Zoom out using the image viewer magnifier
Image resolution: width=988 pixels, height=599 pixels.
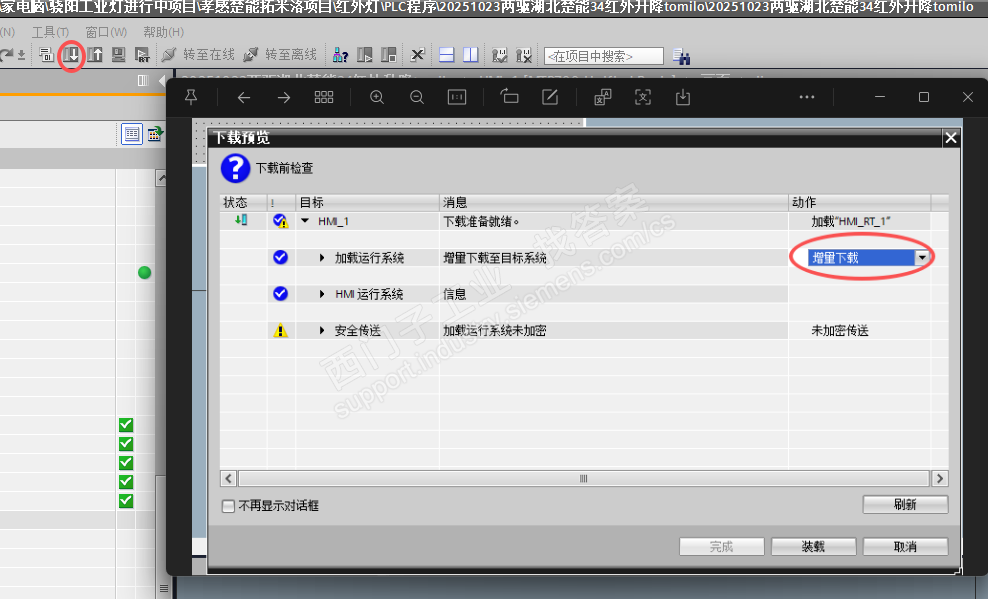(416, 97)
